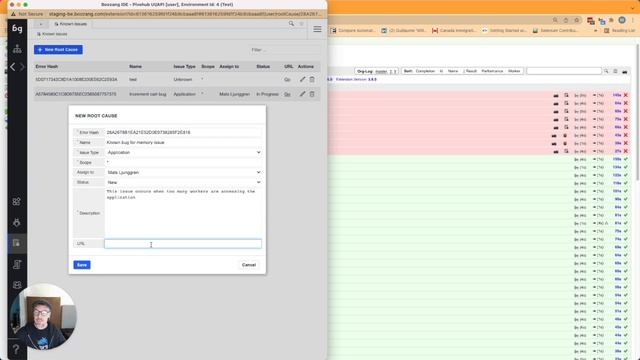Open the modules grid icon in the sidebar
Viewport: 640px width, 360px height.
click(x=17, y=202)
